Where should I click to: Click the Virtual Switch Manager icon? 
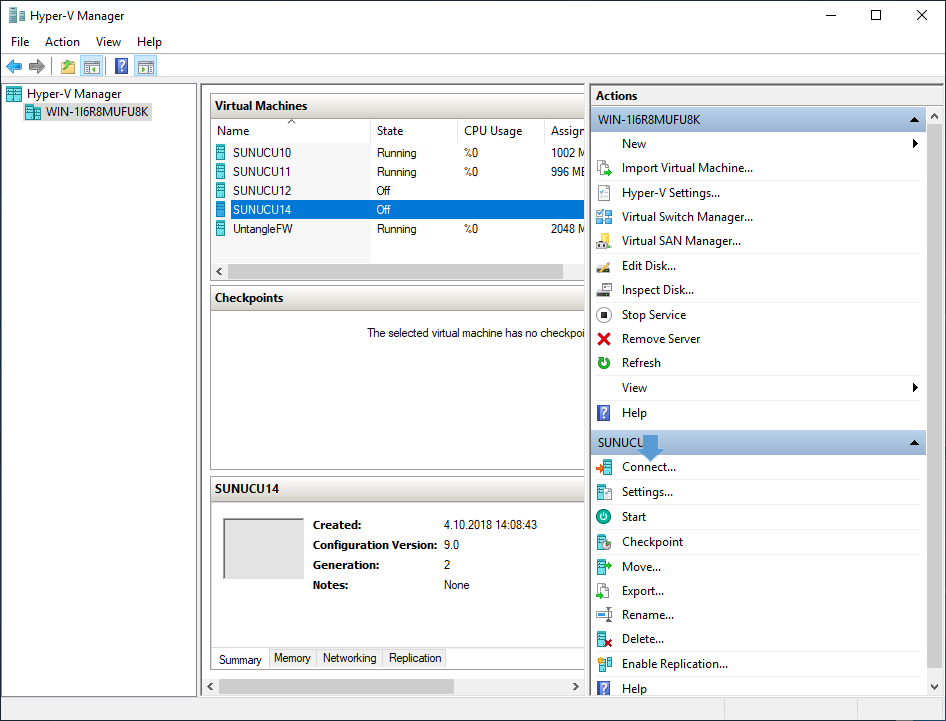(x=604, y=217)
